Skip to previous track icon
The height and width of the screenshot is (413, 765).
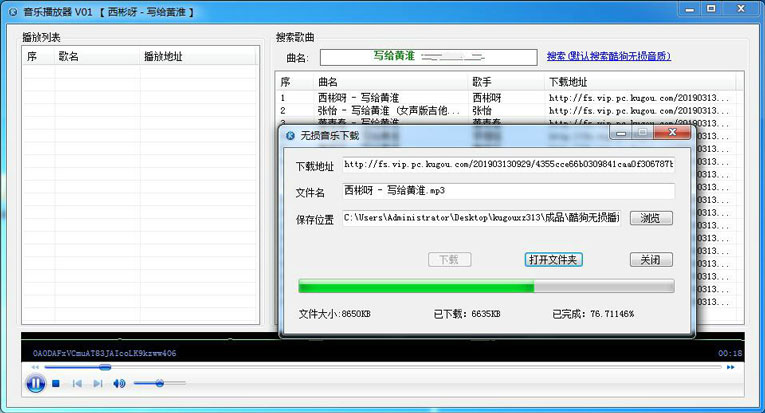click(x=77, y=383)
